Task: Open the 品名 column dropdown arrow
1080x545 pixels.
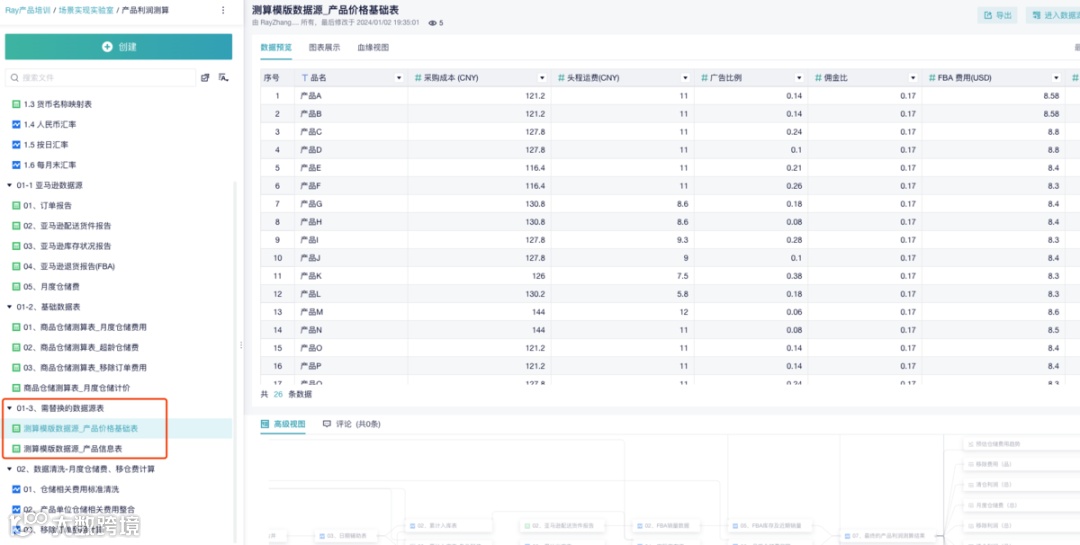Action: 399,78
